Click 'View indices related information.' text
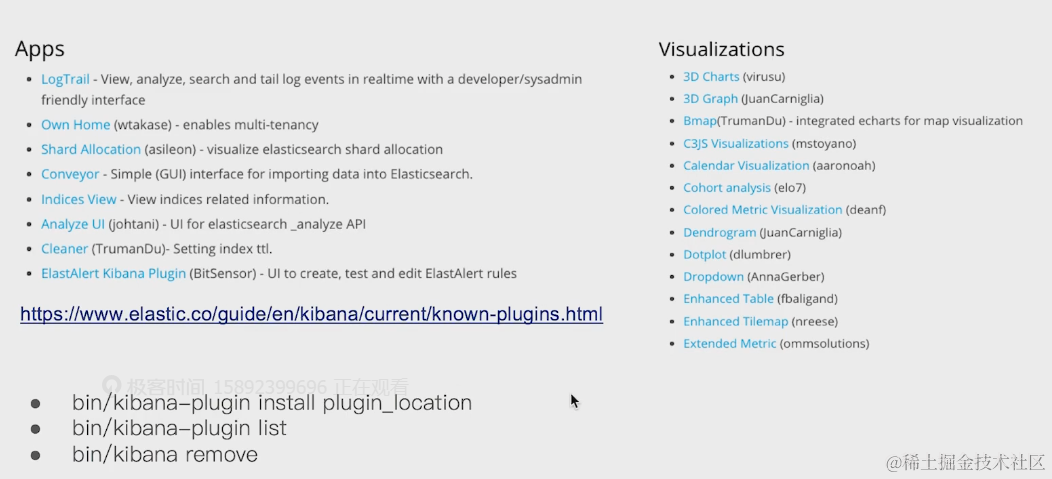The height and width of the screenshot is (479, 1052). point(228,199)
